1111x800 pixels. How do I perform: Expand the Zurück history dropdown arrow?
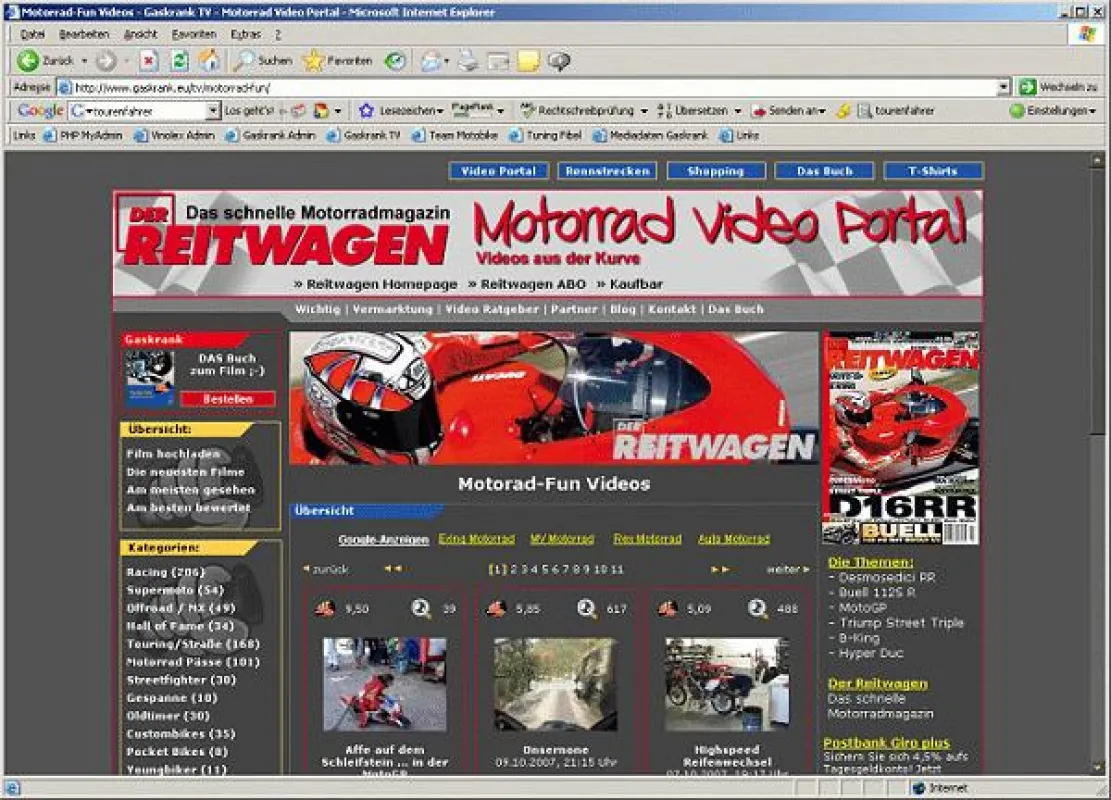(x=84, y=62)
